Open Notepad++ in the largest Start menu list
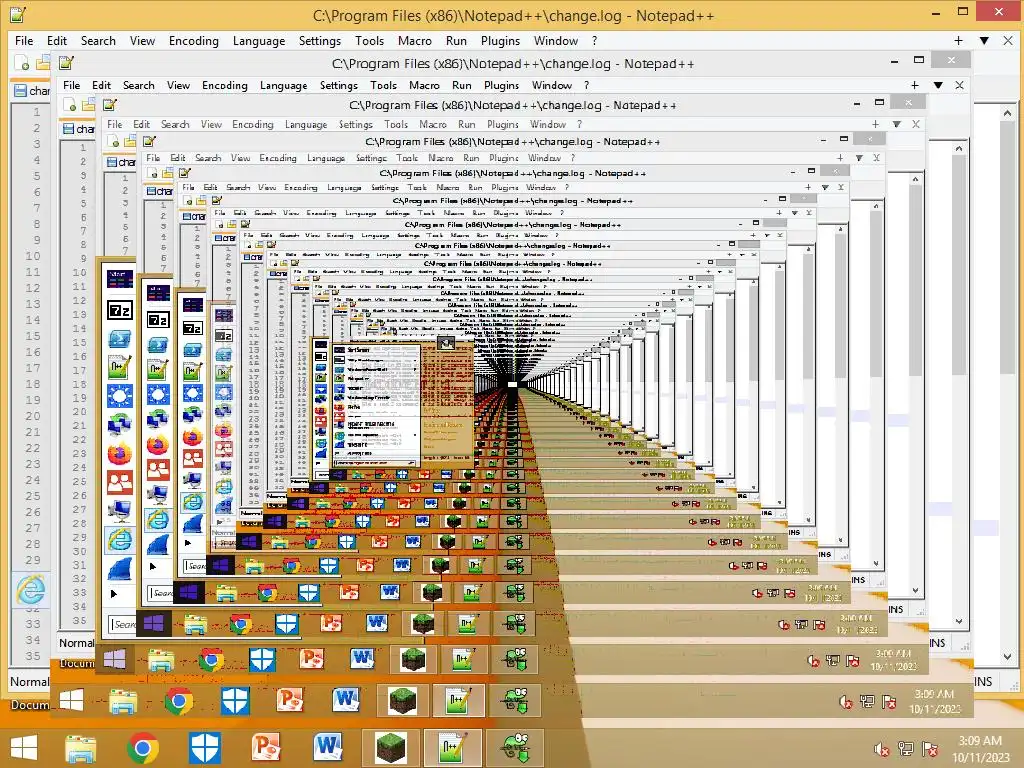The image size is (1024, 768). (120, 367)
